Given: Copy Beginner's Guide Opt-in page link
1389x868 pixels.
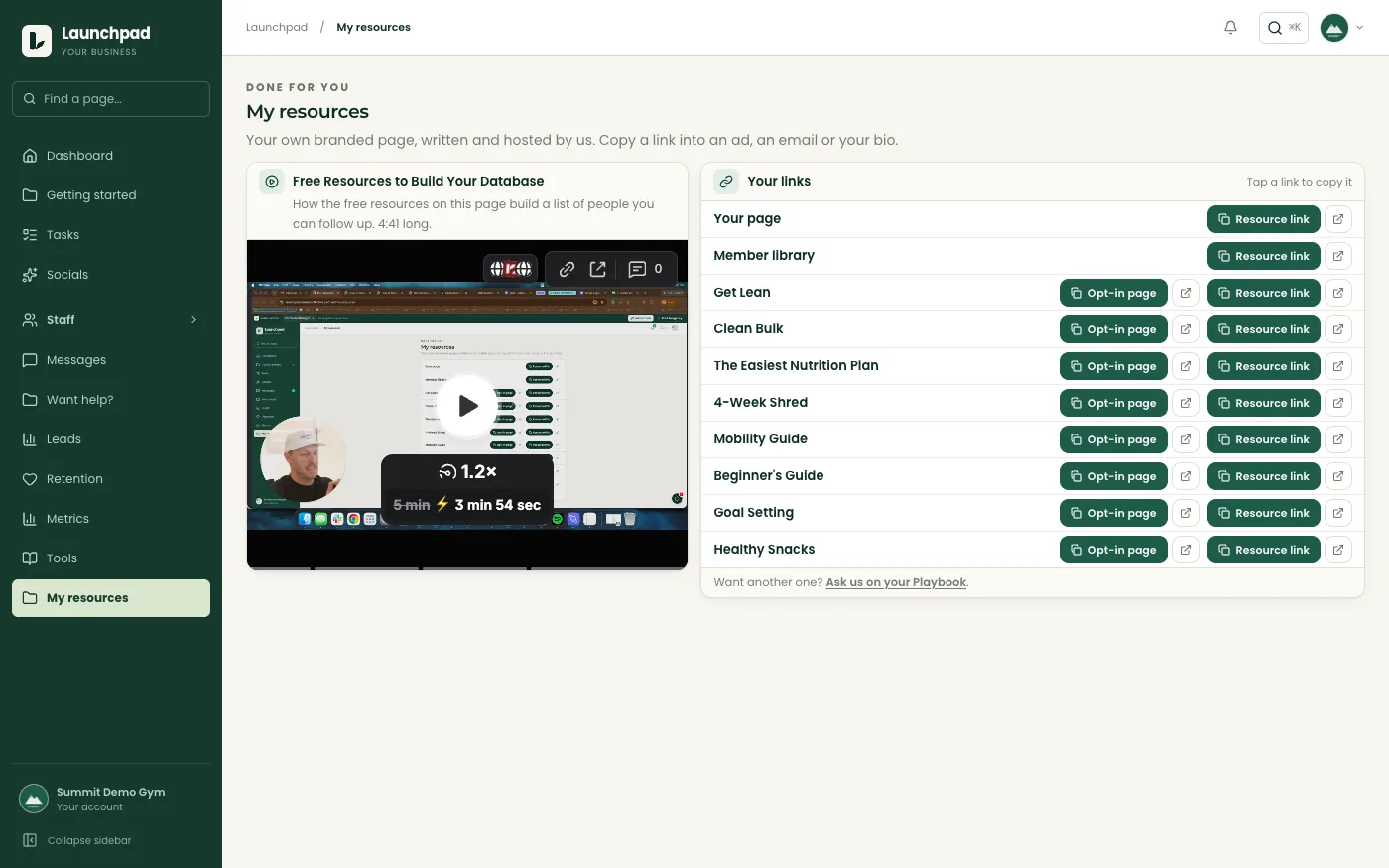Looking at the screenshot, I should tap(1113, 476).
